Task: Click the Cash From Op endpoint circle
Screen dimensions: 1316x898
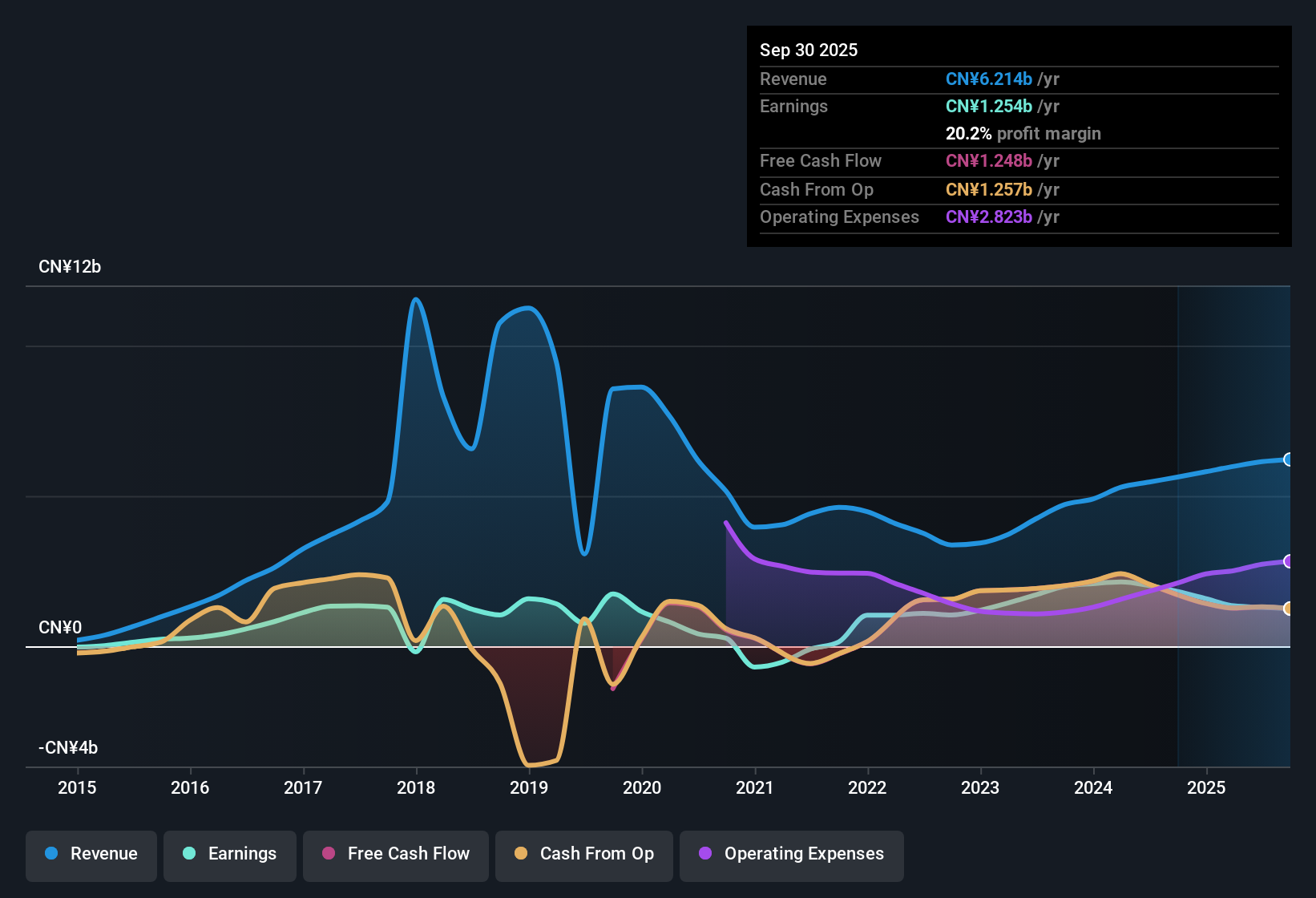Action: click(x=1289, y=609)
